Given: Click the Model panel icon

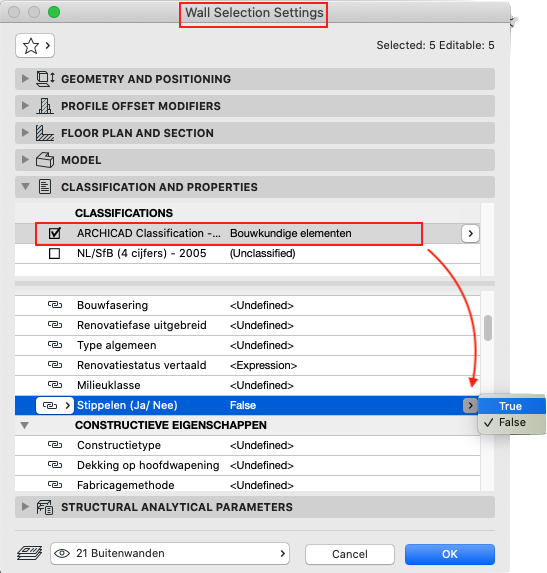Looking at the screenshot, I should 45,160.
